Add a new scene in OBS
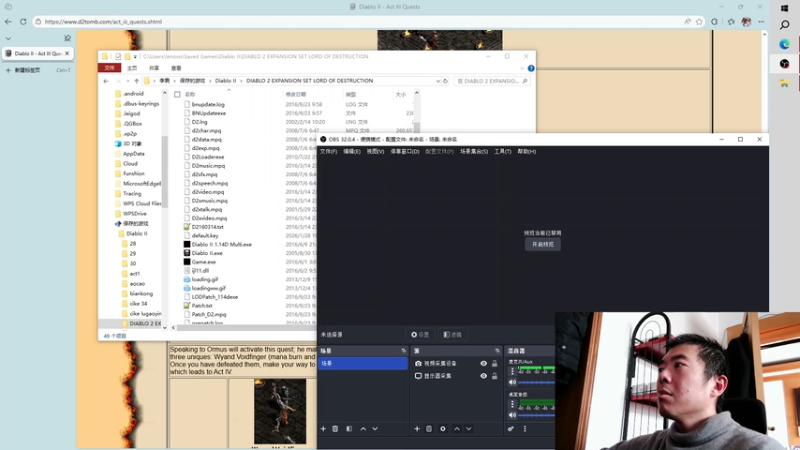800x450 pixels. (x=323, y=429)
